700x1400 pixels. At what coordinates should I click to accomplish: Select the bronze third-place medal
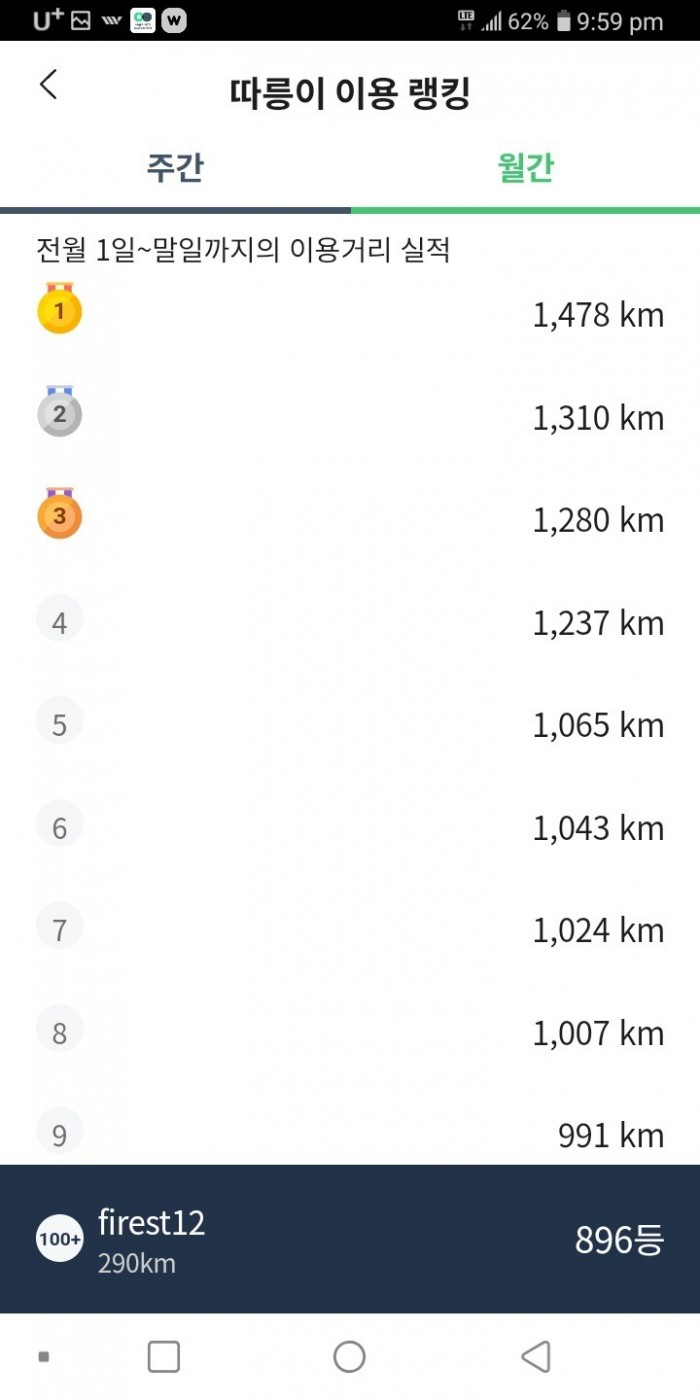(59, 514)
